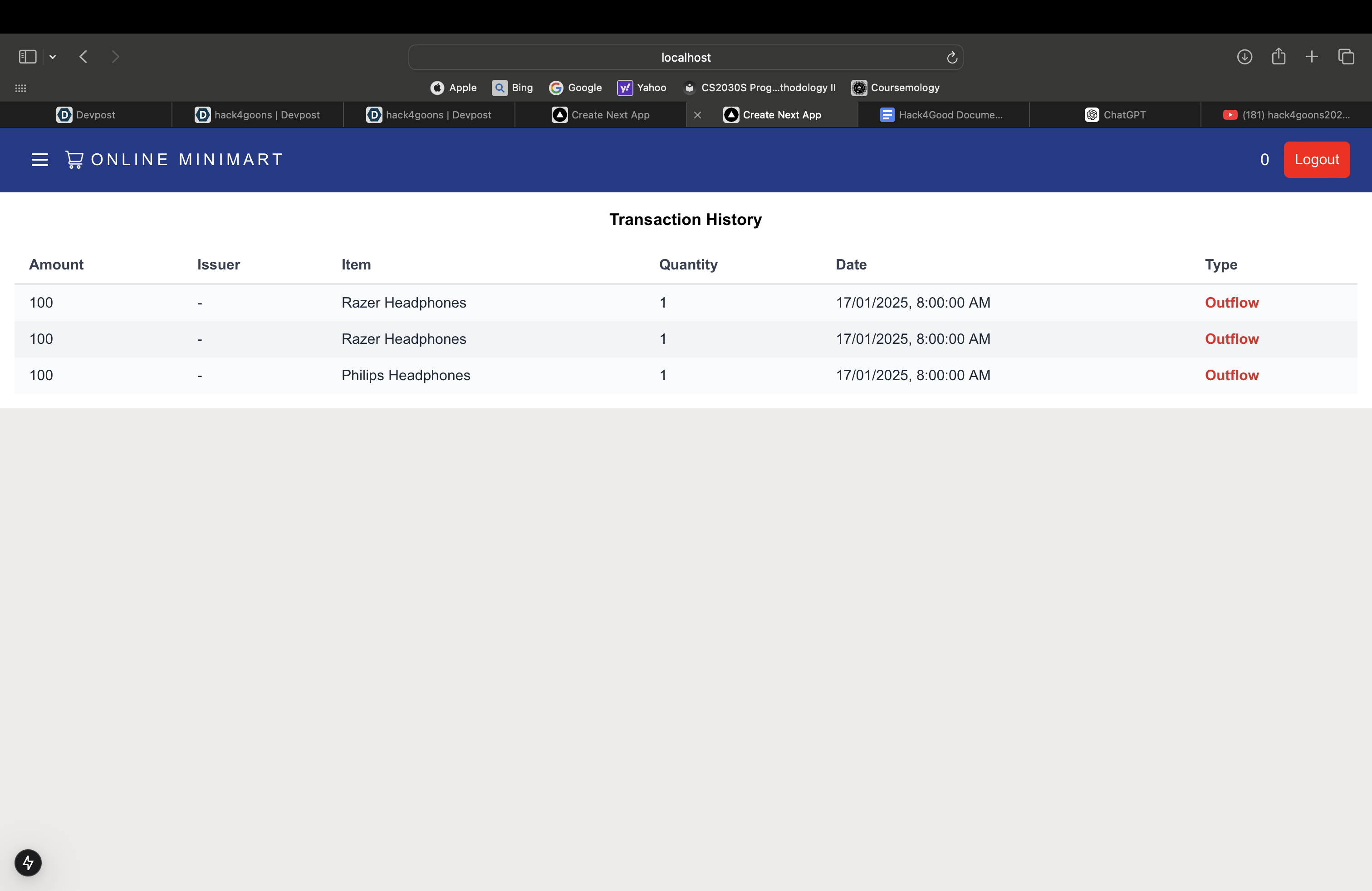Switch to Hack4Good Document tab
Viewport: 1372px width, 891px height.
click(x=942, y=115)
